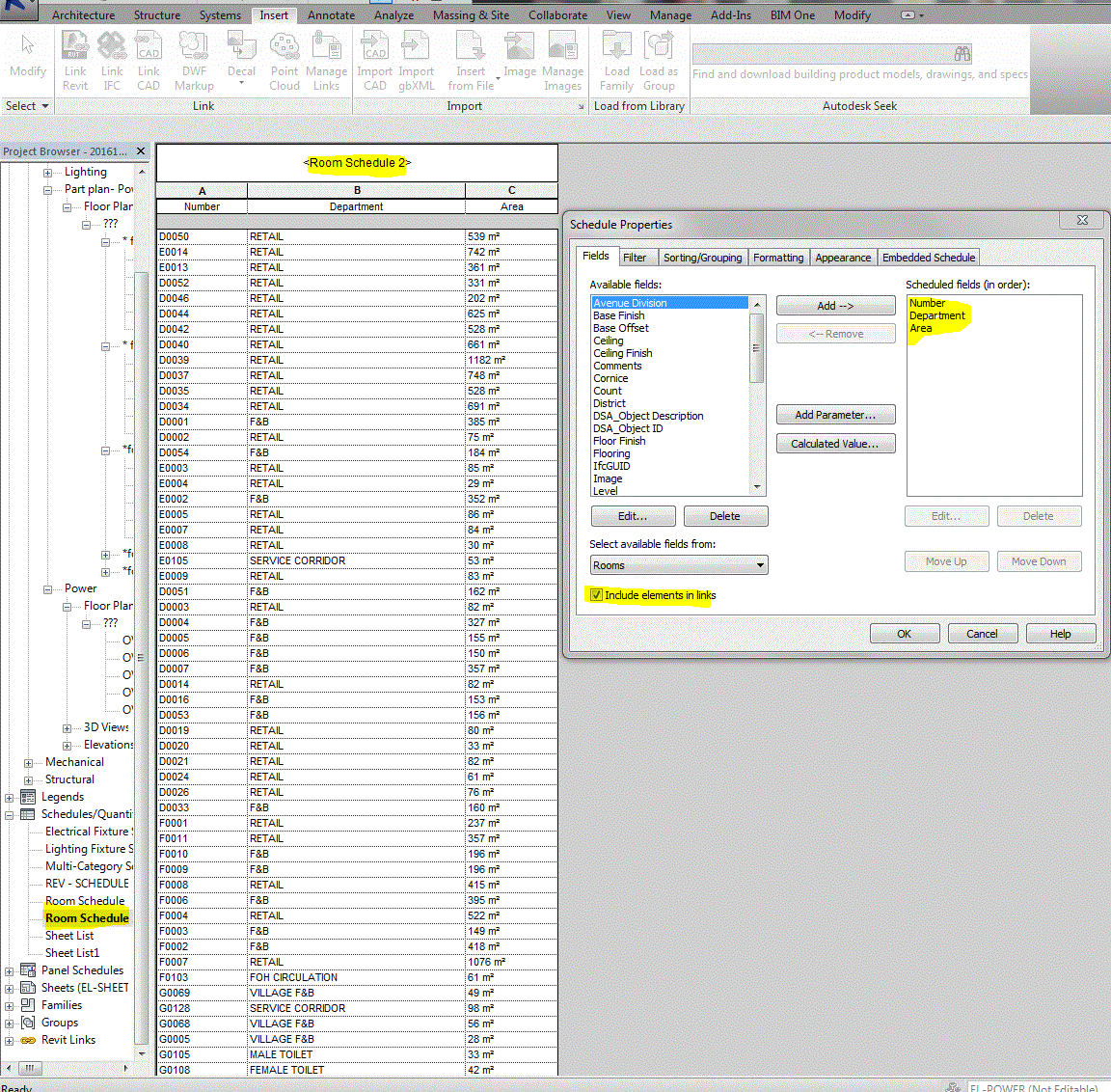Click the Decal tool icon
This screenshot has height=1092, width=1111.
[241, 46]
